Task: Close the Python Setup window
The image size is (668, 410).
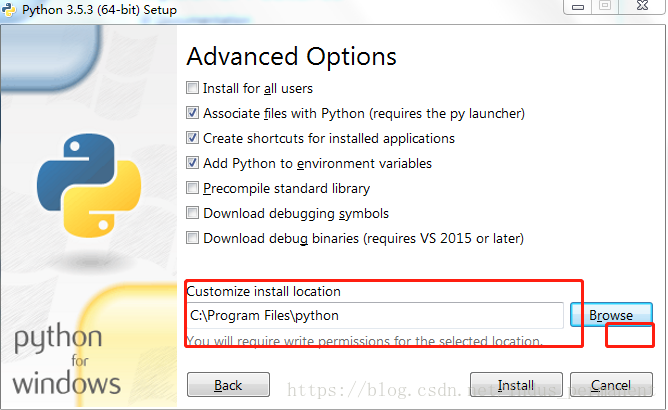Action: [x=642, y=6]
